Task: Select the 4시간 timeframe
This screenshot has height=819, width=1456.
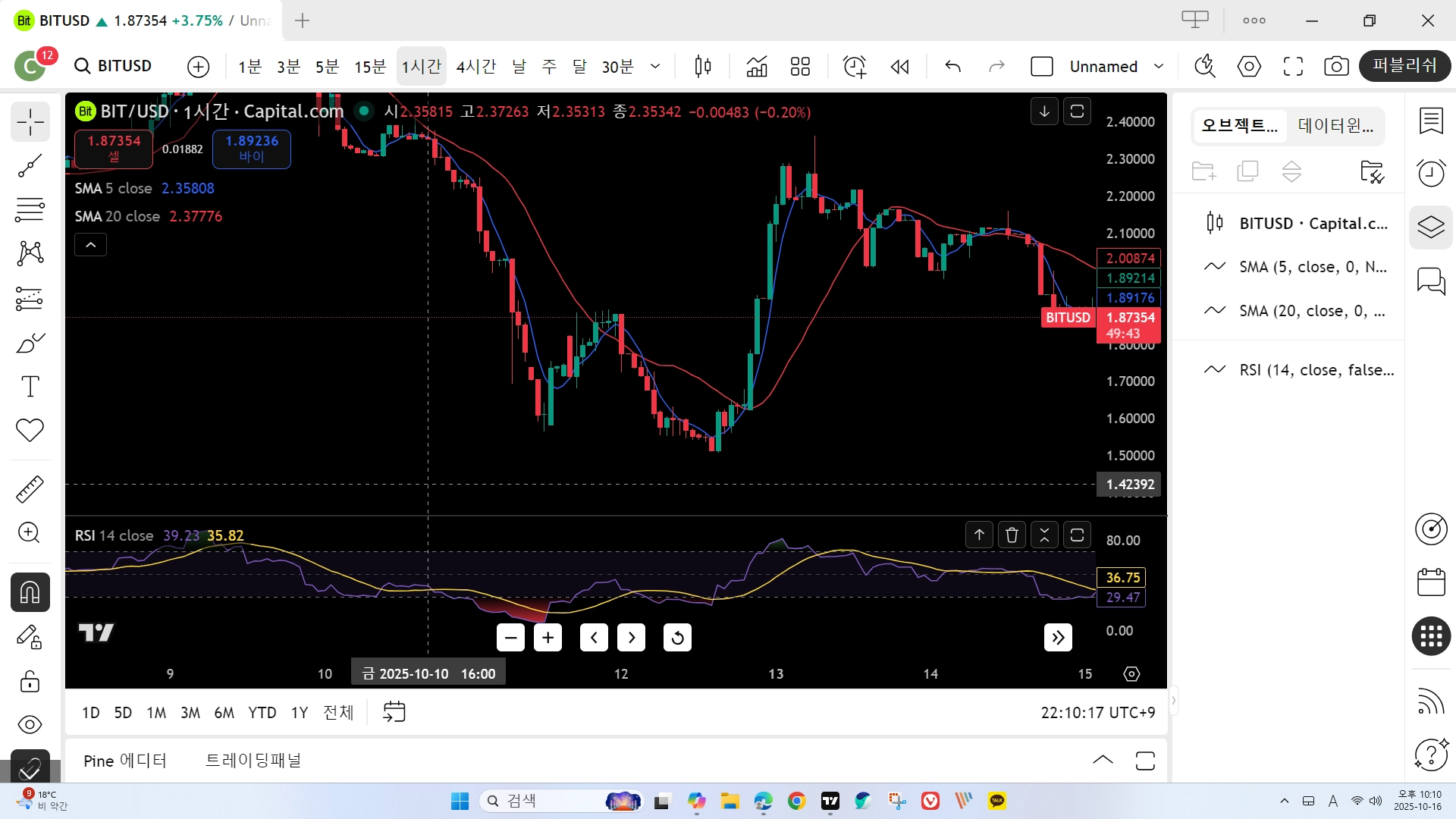Action: click(475, 67)
